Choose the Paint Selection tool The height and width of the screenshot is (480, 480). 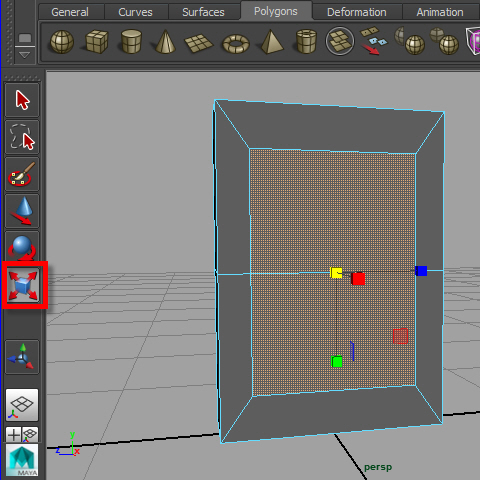tap(22, 174)
